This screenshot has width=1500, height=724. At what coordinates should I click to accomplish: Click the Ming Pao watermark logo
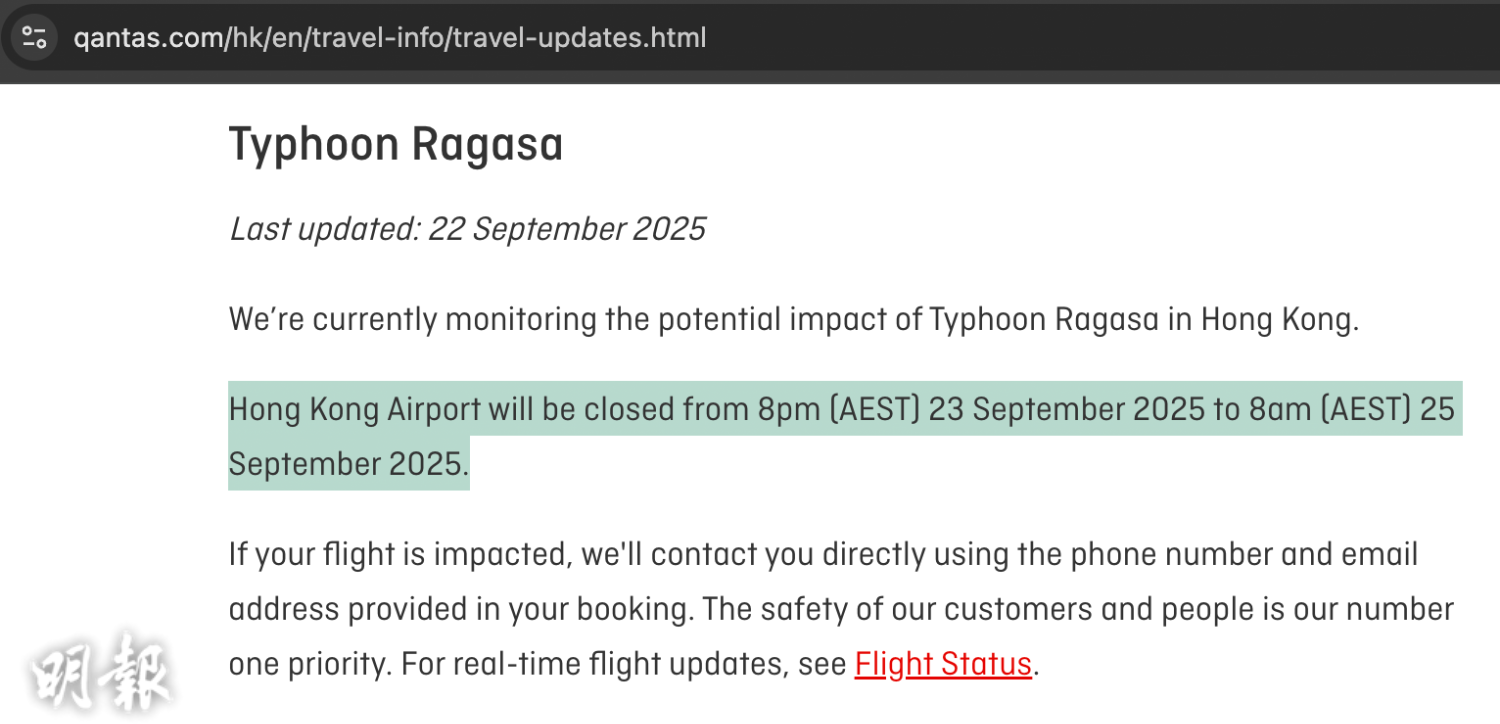tap(102, 670)
